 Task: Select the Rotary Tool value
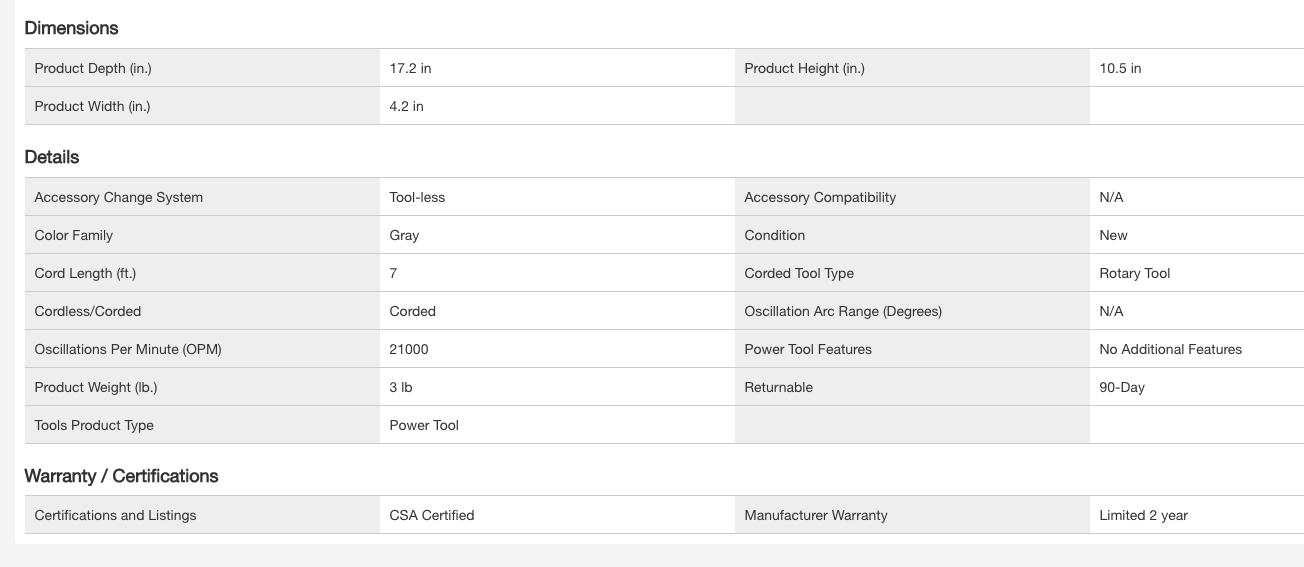(x=1134, y=273)
